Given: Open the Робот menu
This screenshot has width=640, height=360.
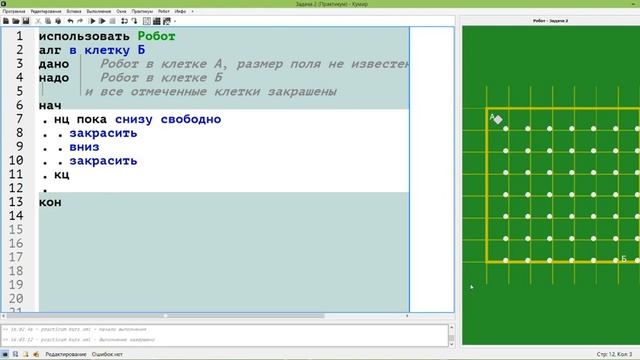Looking at the screenshot, I should pos(164,11).
